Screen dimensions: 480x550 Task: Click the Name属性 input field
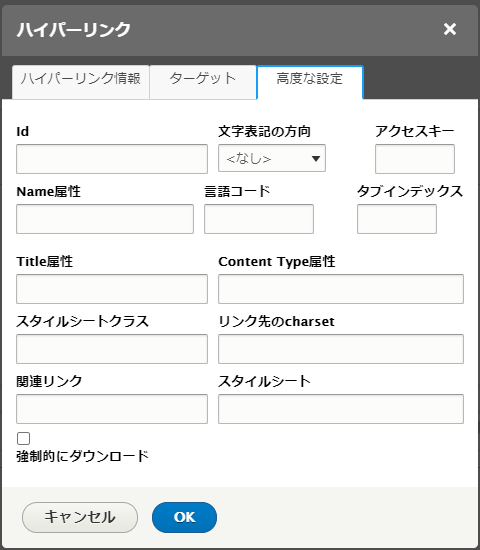point(105,219)
